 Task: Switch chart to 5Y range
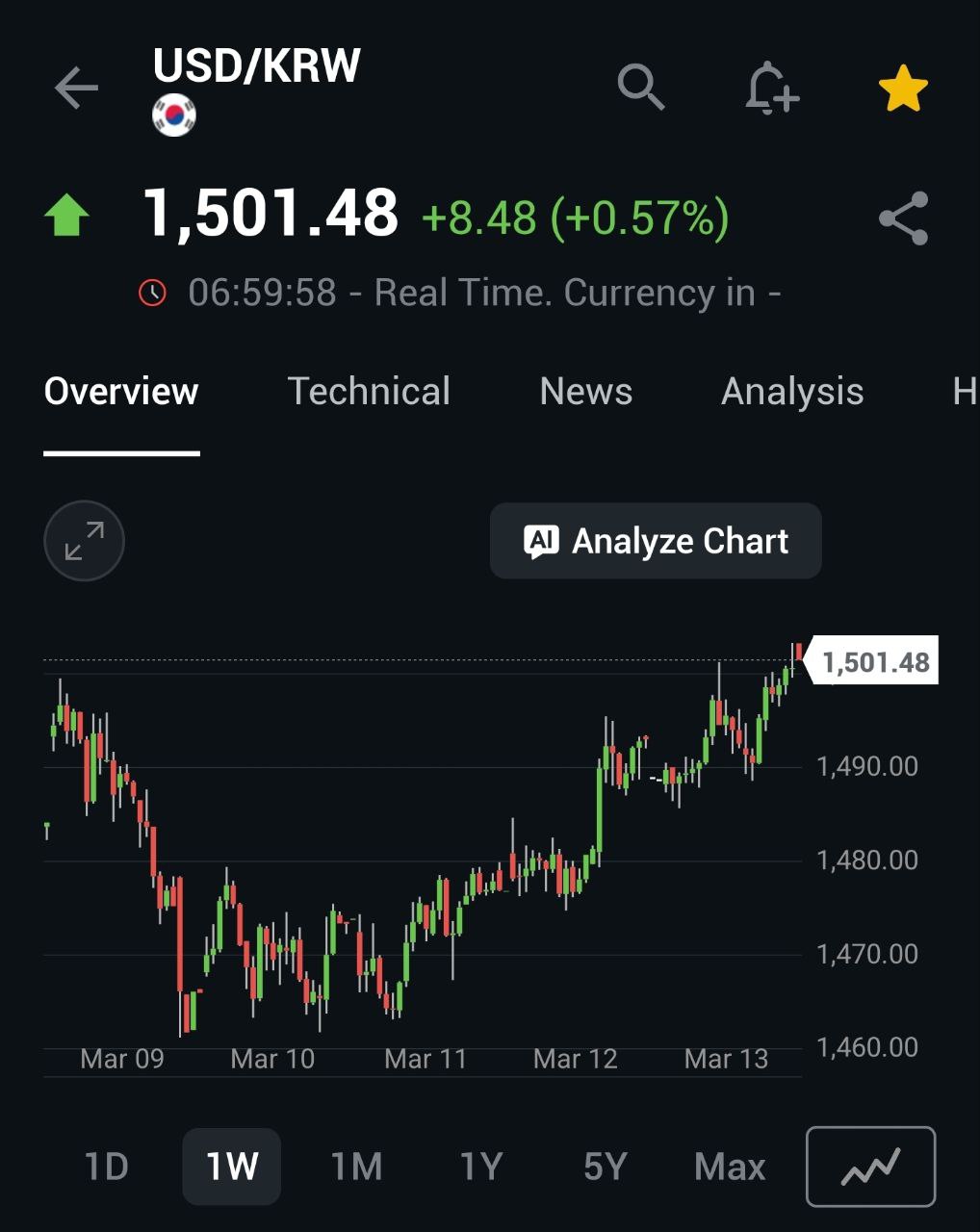pos(605,1167)
